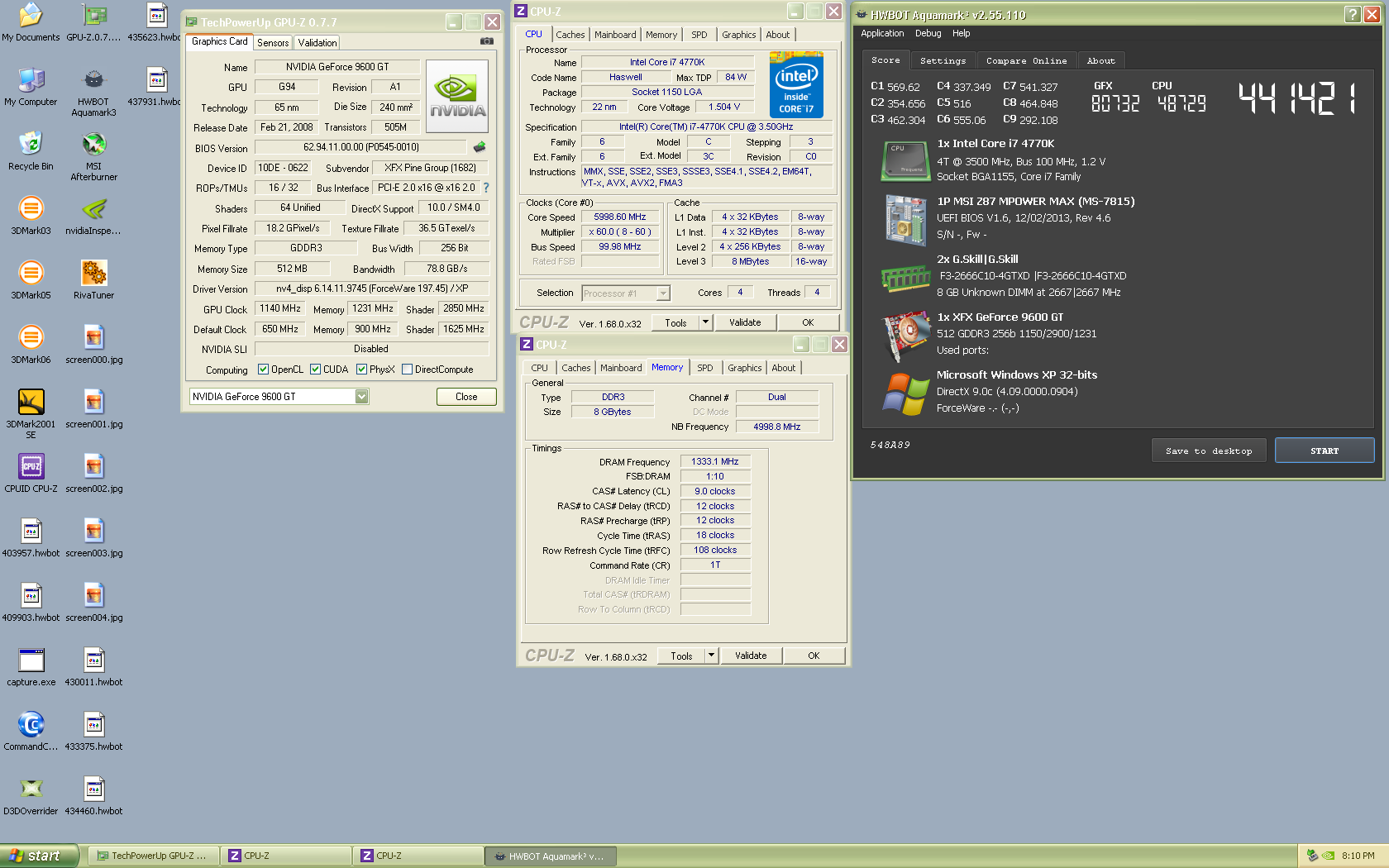Open Compare Online tab in Aquamark
The width and height of the screenshot is (1389, 868).
1026,60
